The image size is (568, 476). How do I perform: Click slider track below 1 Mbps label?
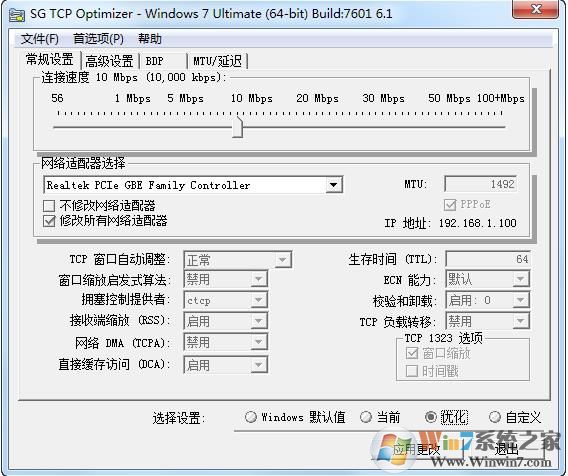click(x=133, y=127)
